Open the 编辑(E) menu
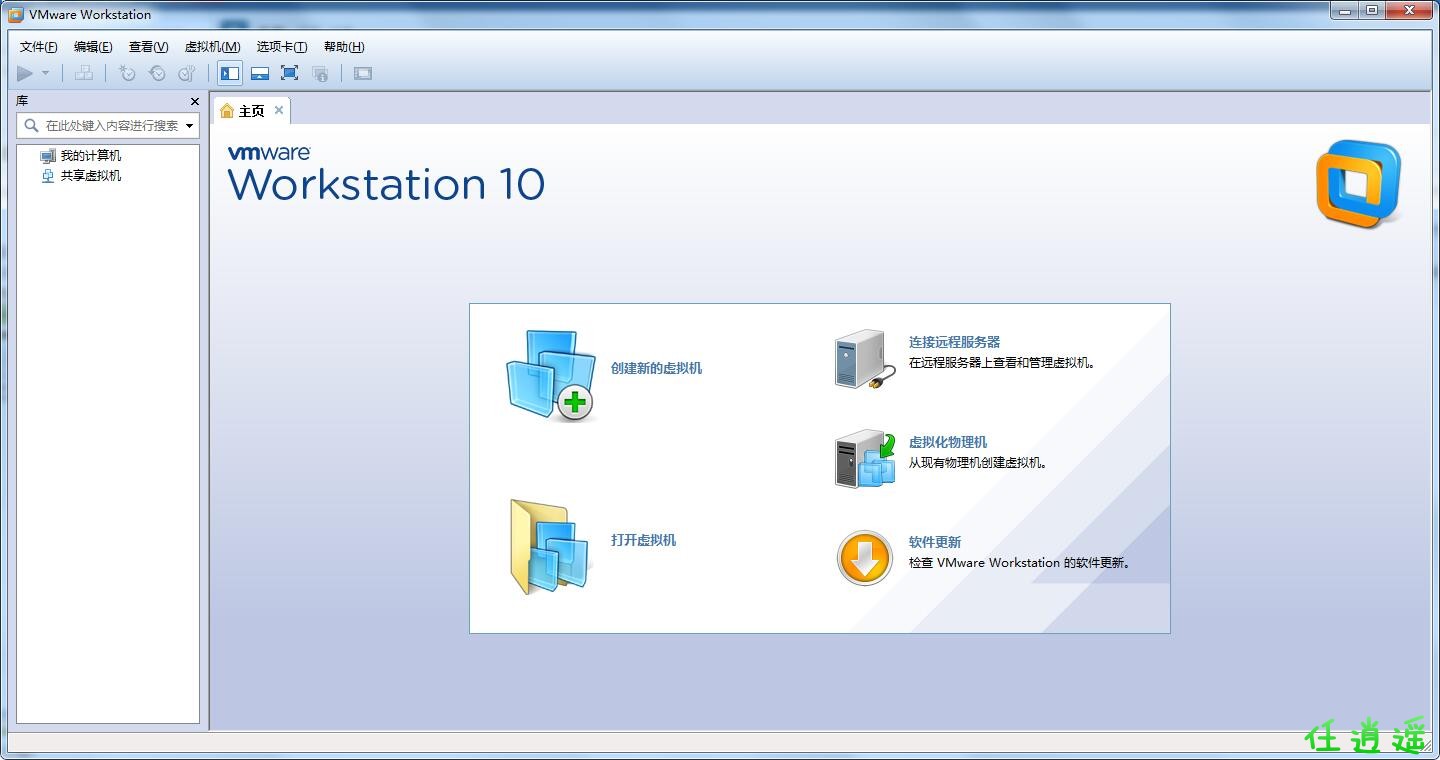 point(93,47)
